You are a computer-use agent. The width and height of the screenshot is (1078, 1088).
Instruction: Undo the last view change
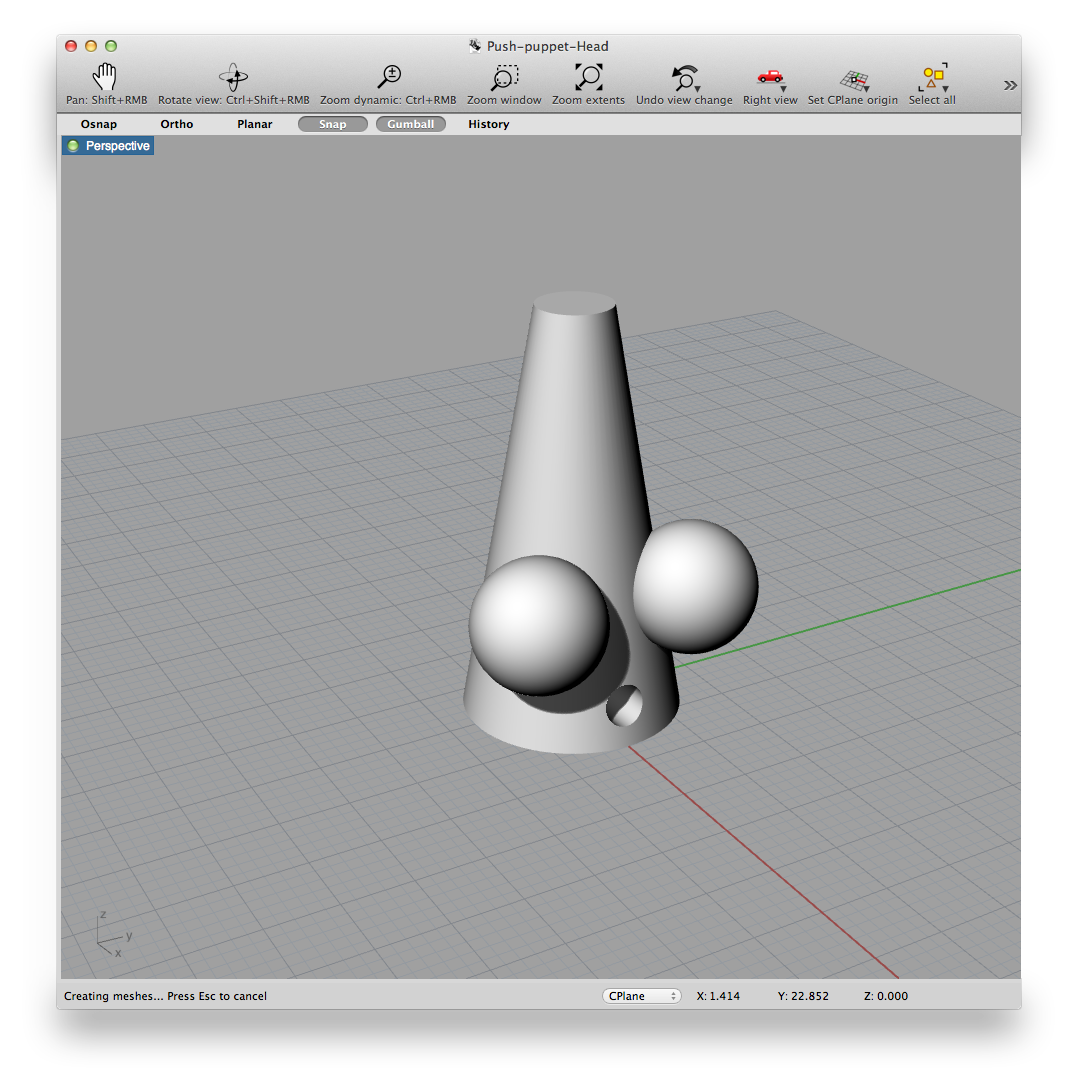683,80
